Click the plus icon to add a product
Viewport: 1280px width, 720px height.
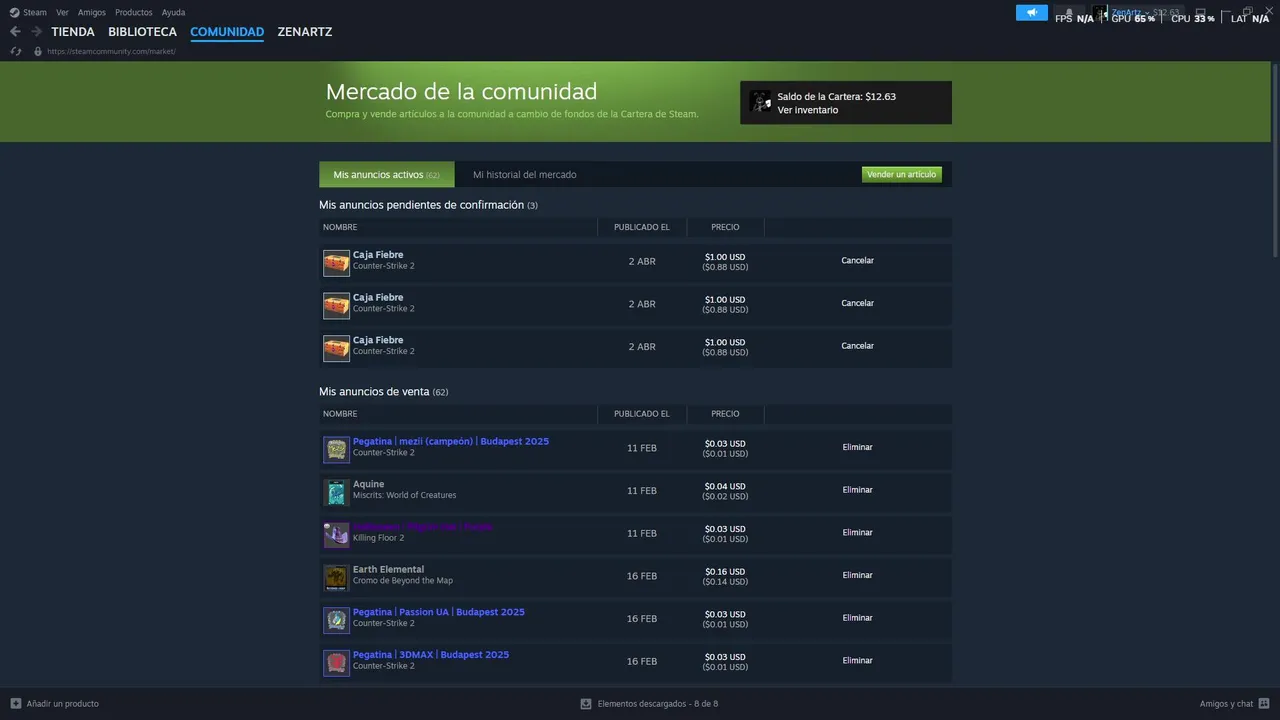(x=15, y=704)
